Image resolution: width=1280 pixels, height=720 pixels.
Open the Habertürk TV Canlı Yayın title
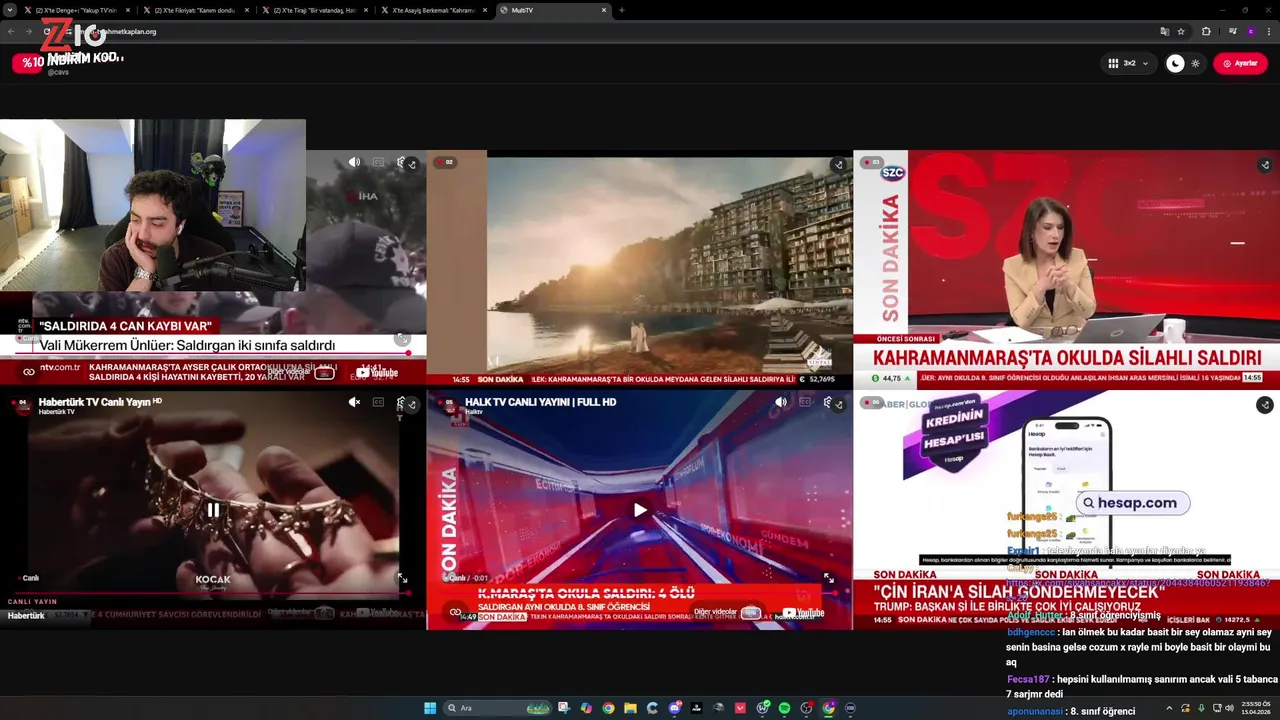coord(100,401)
